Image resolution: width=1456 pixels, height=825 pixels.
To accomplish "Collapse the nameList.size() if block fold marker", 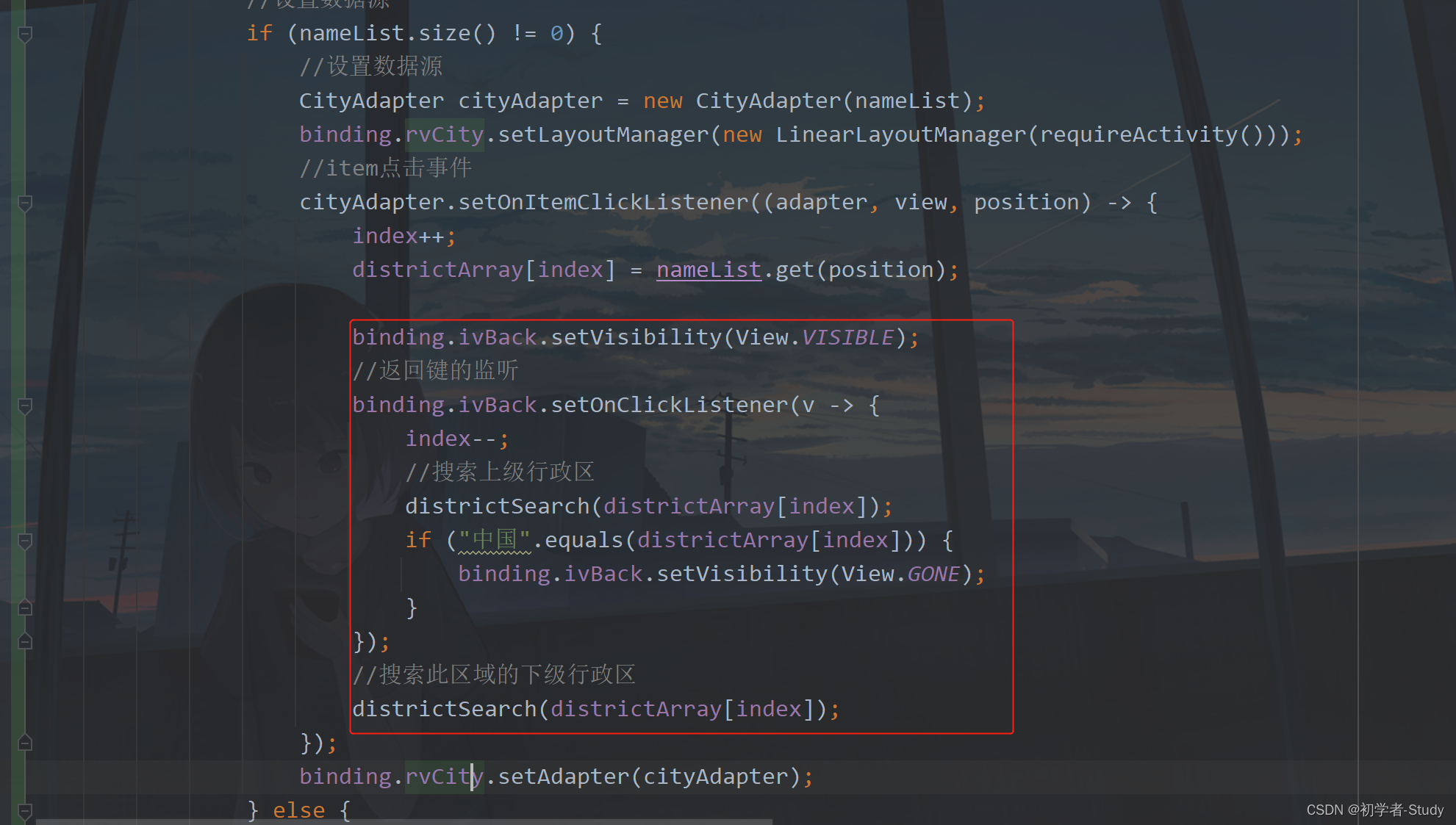I will pyautogui.click(x=25, y=34).
